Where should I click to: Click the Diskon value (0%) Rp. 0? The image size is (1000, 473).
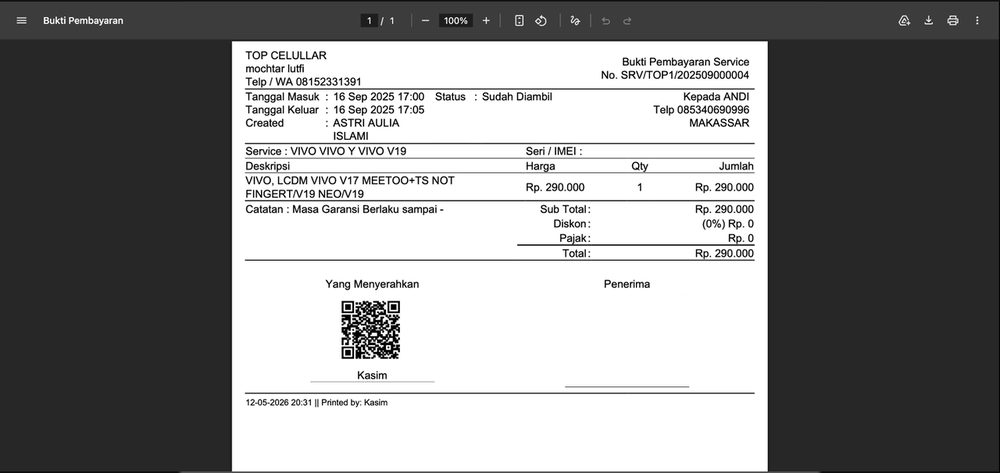pyautogui.click(x=727, y=224)
